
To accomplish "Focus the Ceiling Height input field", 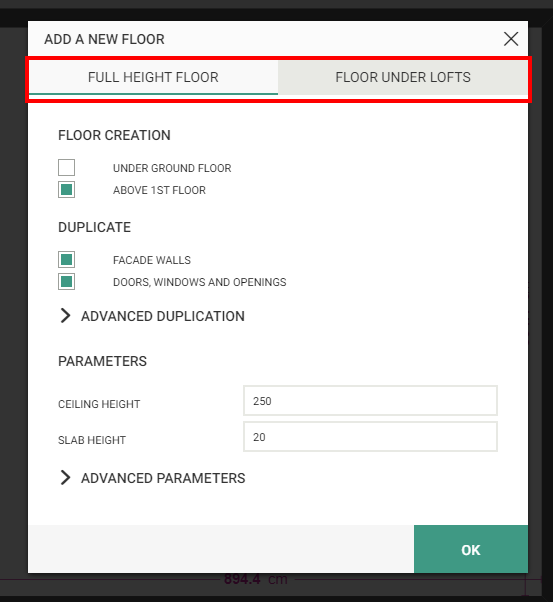I will click(x=370, y=401).
